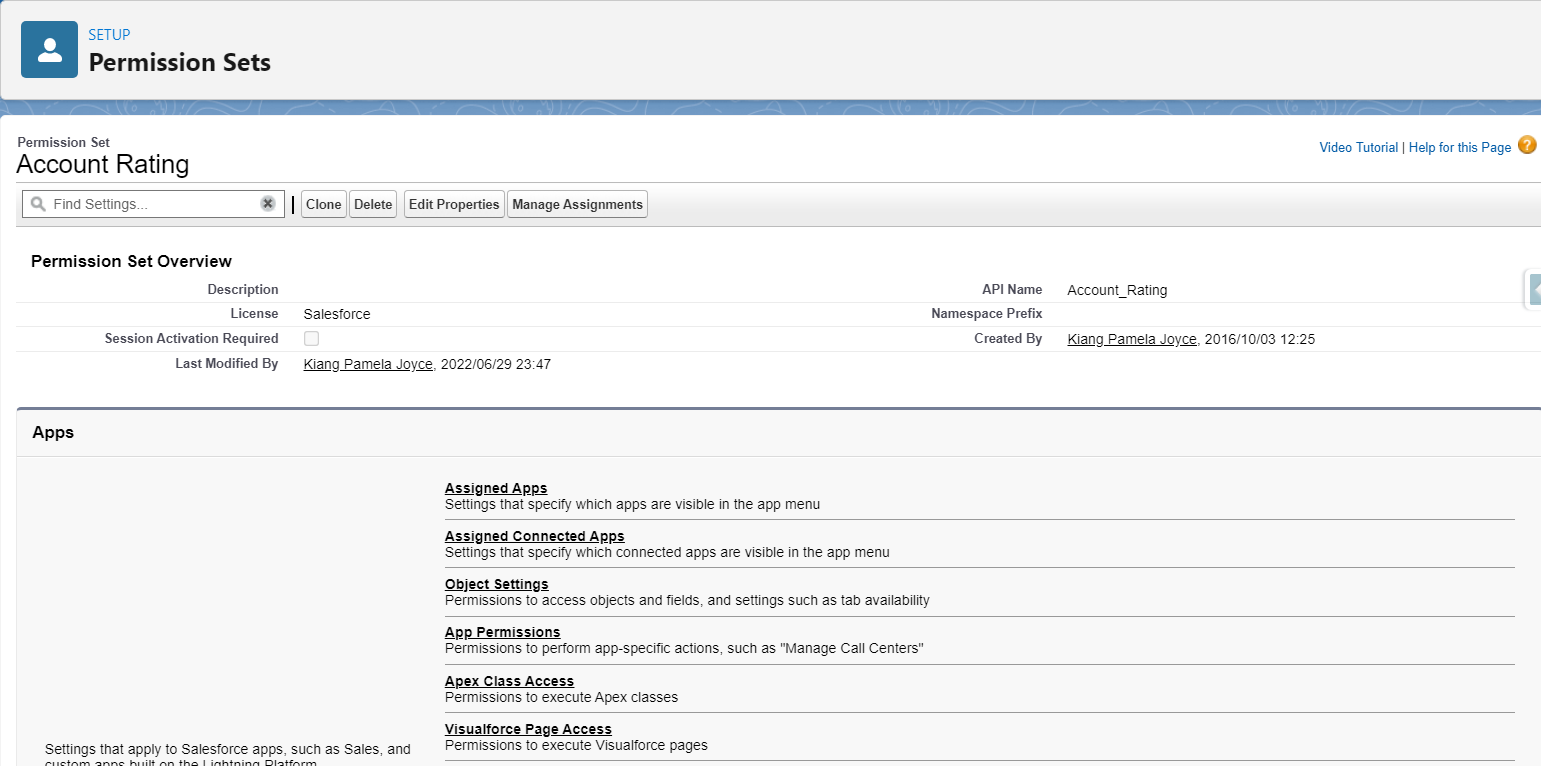
Task: Expand the collapsed panel arrow on right edge
Action: 1535,289
